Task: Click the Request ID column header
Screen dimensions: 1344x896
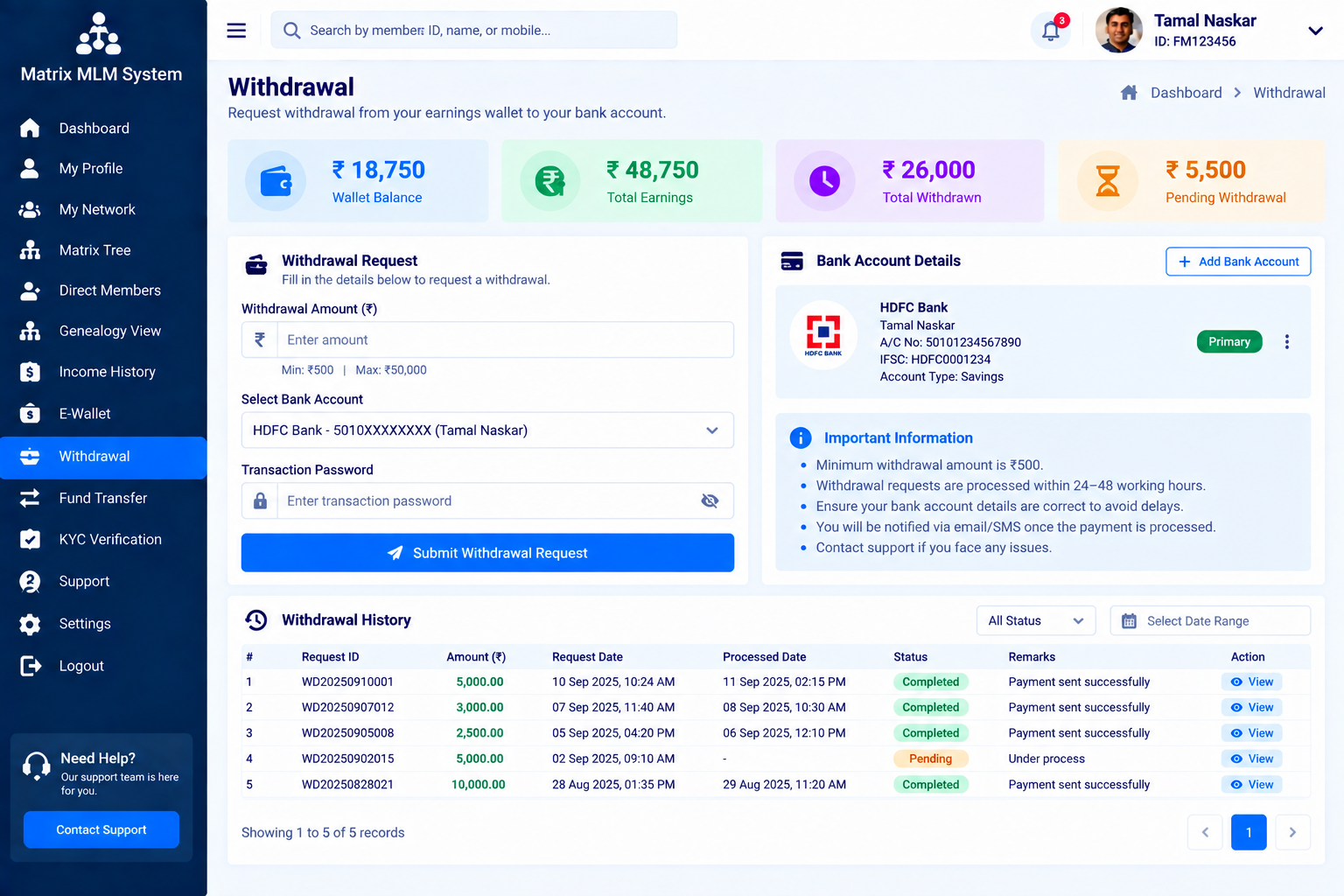Action: click(330, 657)
